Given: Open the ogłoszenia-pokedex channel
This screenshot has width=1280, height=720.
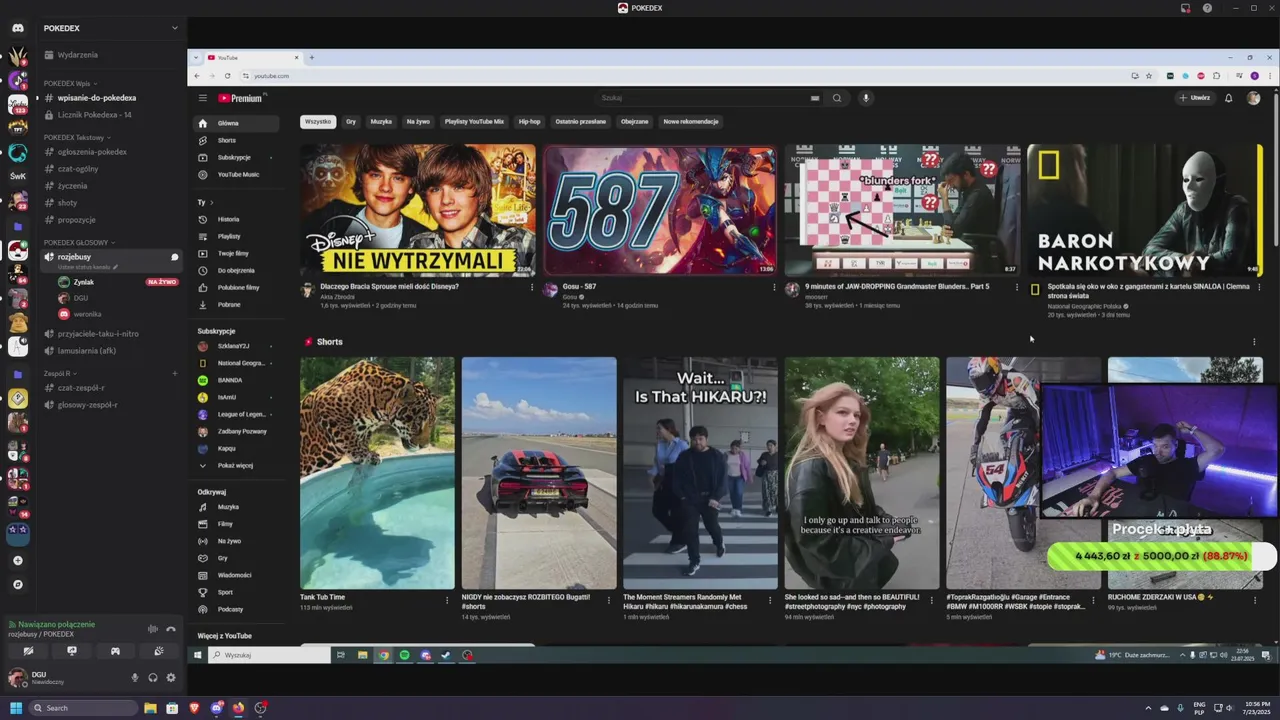Looking at the screenshot, I should click(110, 152).
